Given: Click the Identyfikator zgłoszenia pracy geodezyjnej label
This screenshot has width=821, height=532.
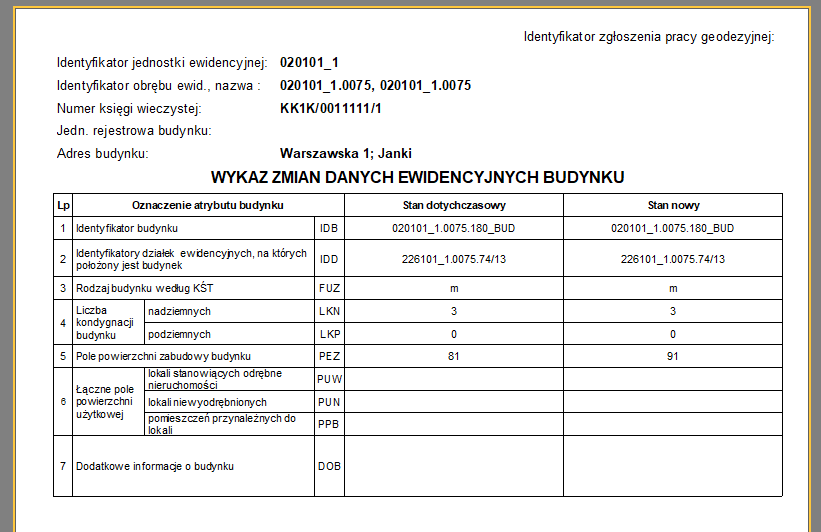Looking at the screenshot, I should (x=649, y=37).
